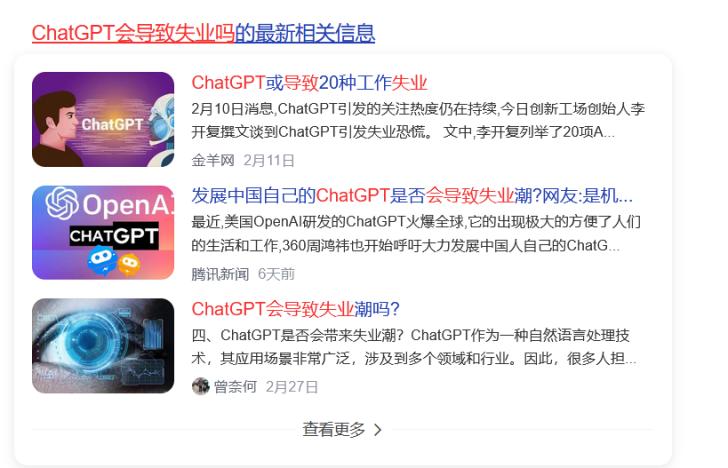Click the blue digital eye thumbnail
Image resolution: width=728 pixels, height=468 pixels.
pos(103,345)
